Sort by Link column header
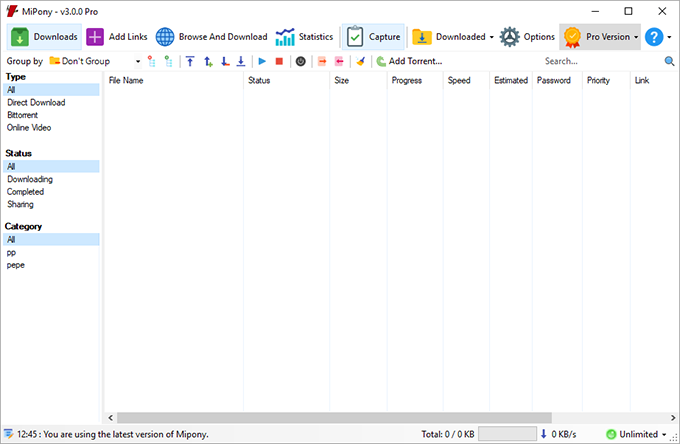This screenshot has height=444, width=680. click(x=654, y=80)
